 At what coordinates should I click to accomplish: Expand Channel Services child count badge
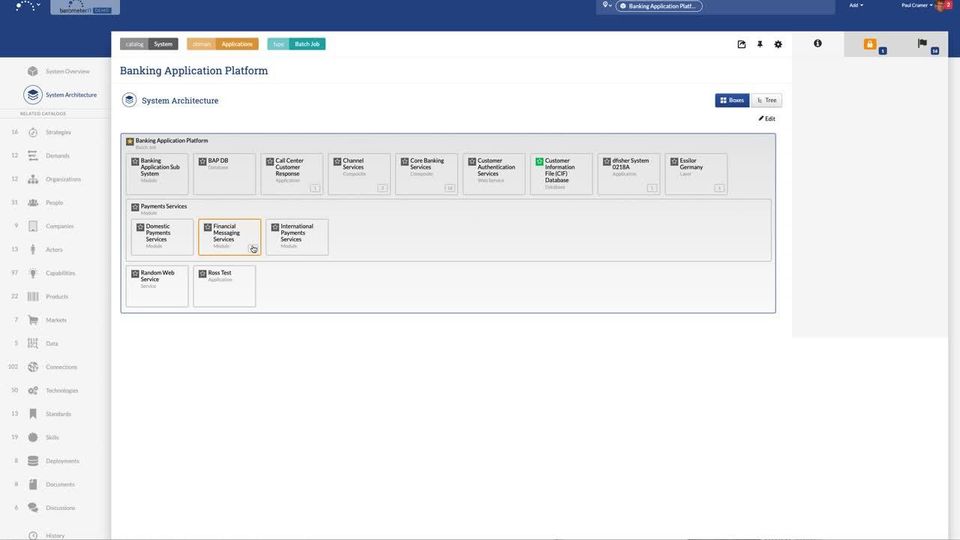[382, 188]
